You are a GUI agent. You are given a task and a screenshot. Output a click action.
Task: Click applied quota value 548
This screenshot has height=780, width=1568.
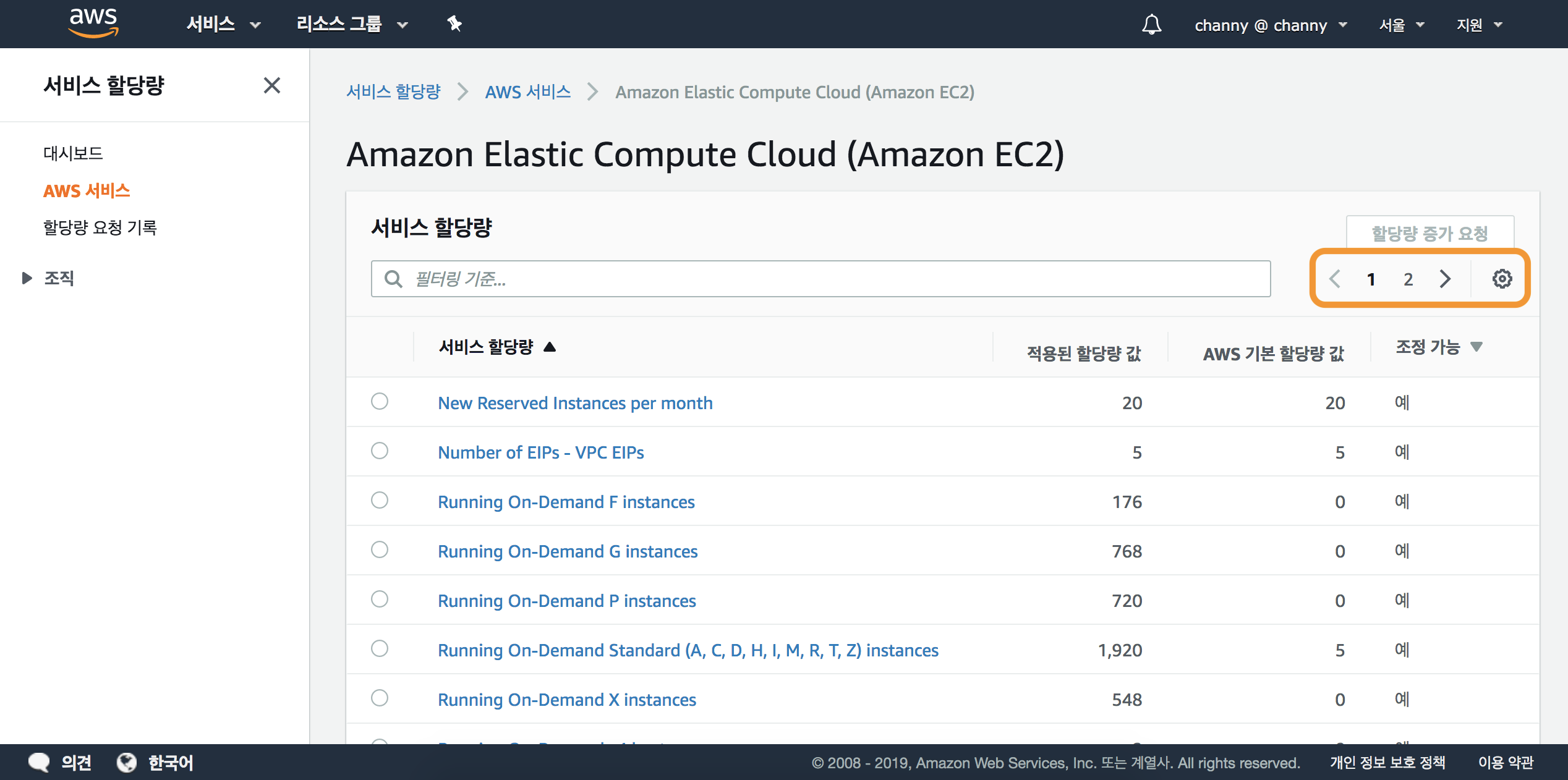(x=1127, y=700)
